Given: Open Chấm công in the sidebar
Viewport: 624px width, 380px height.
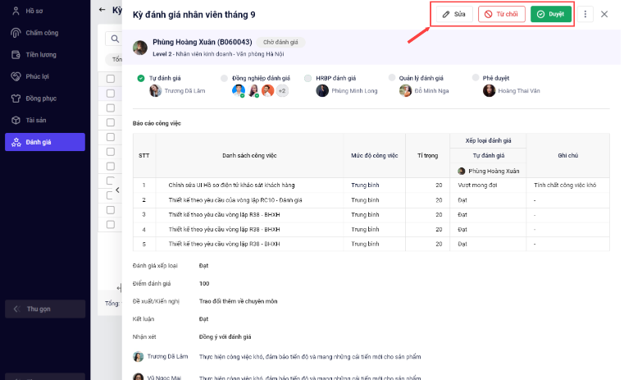Looking at the screenshot, I should pos(45,33).
